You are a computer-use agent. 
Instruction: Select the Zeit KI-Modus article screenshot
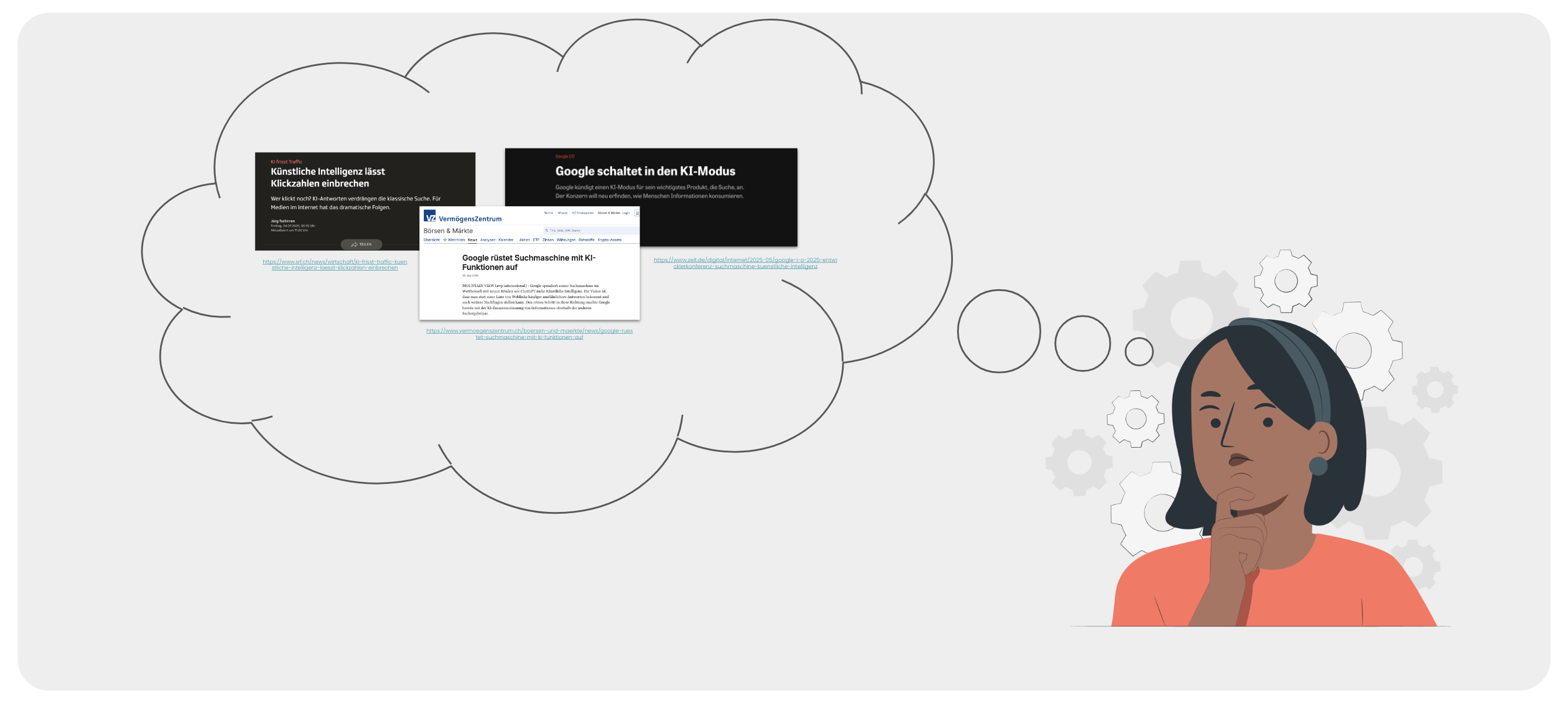[700, 182]
